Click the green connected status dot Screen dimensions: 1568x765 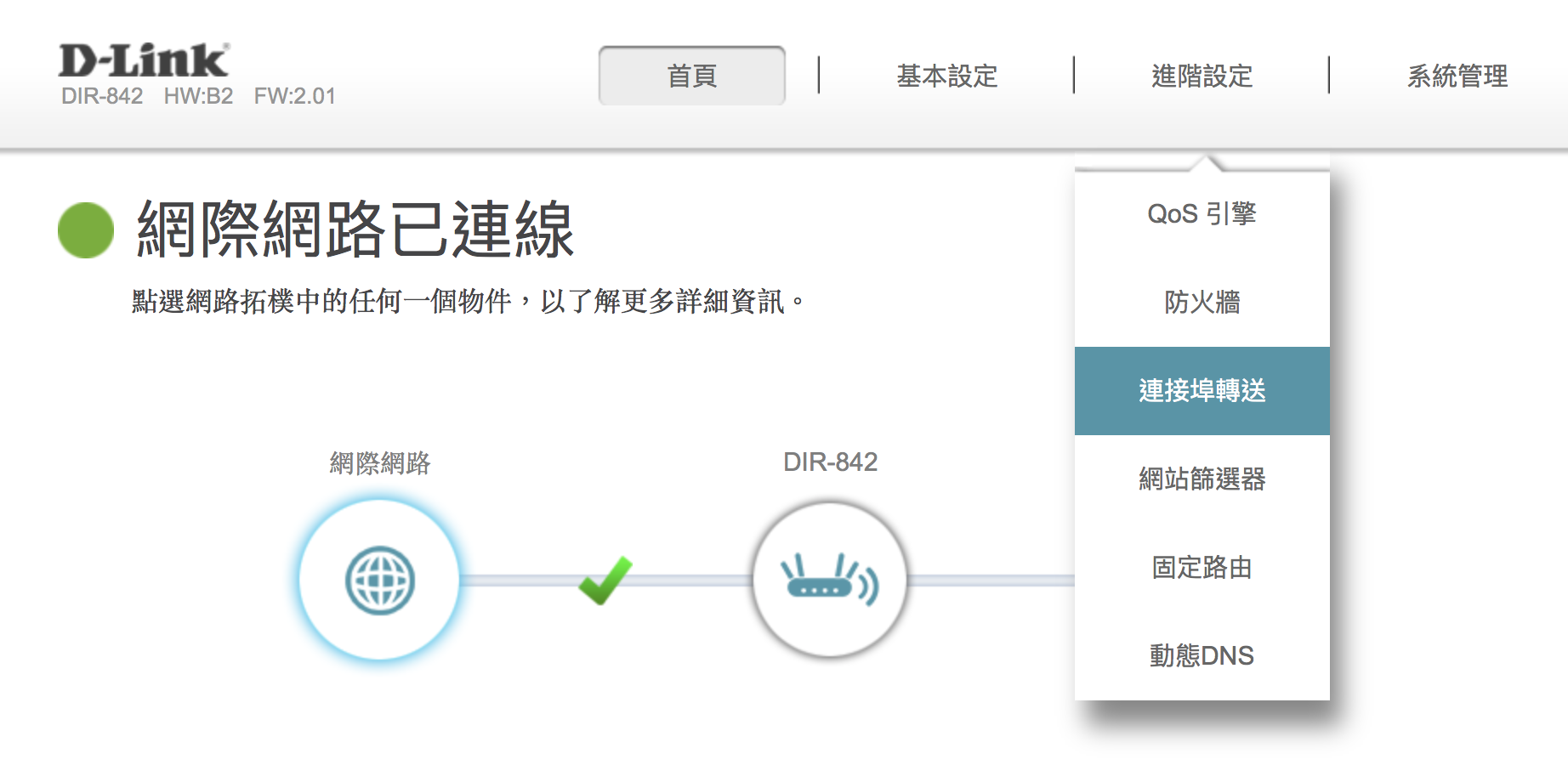[86, 230]
